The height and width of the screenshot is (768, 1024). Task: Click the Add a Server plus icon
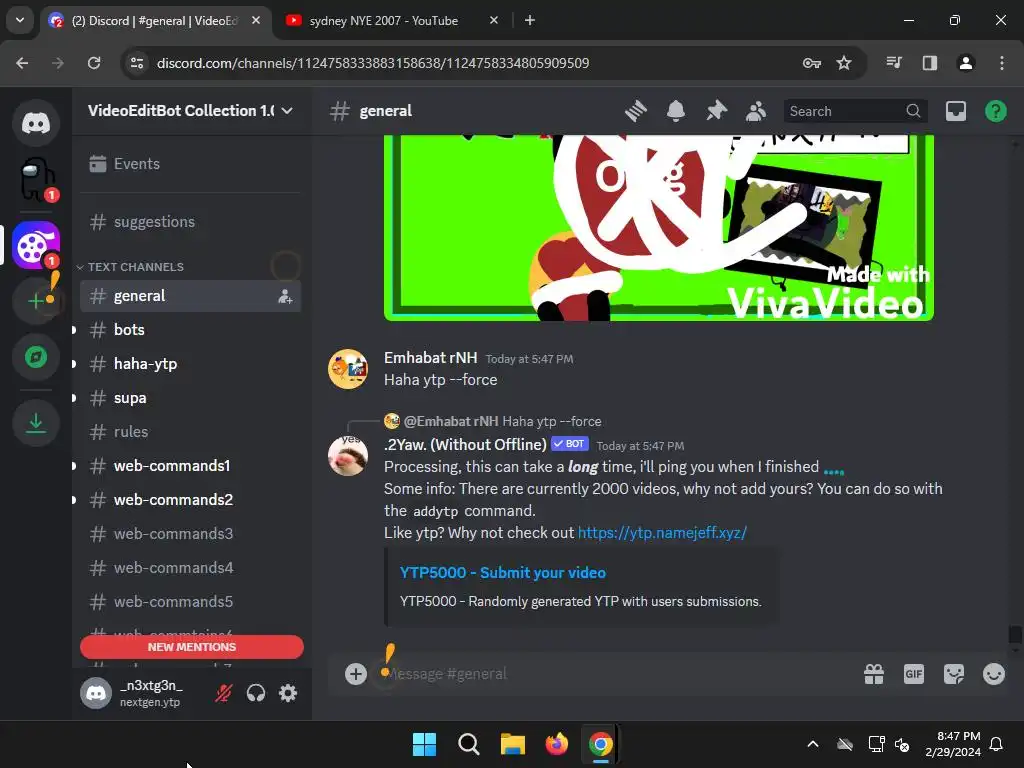coord(36,301)
